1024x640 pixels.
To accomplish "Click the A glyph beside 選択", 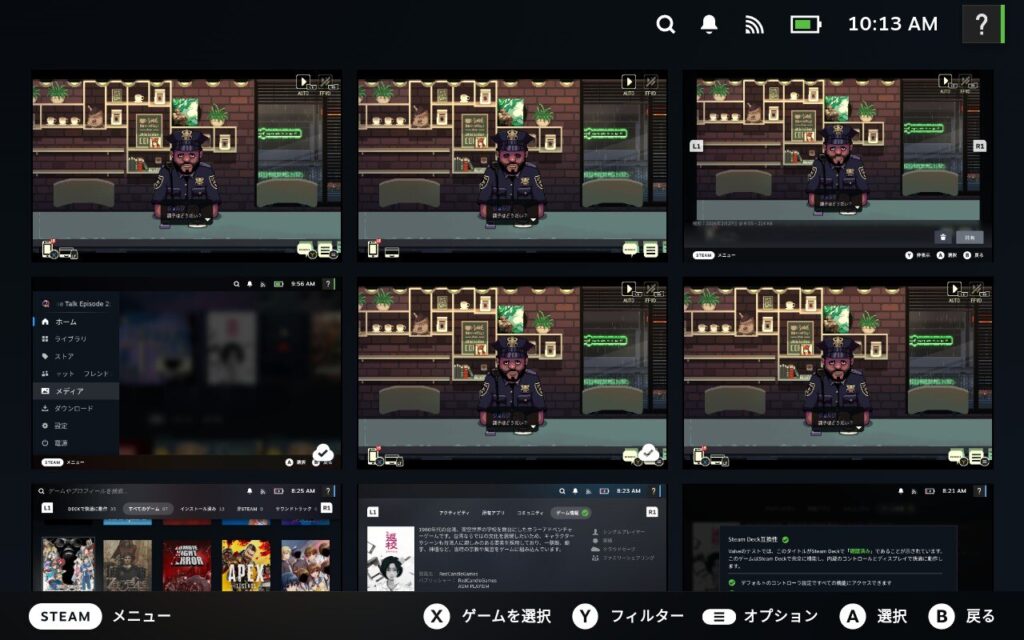I will [852, 616].
